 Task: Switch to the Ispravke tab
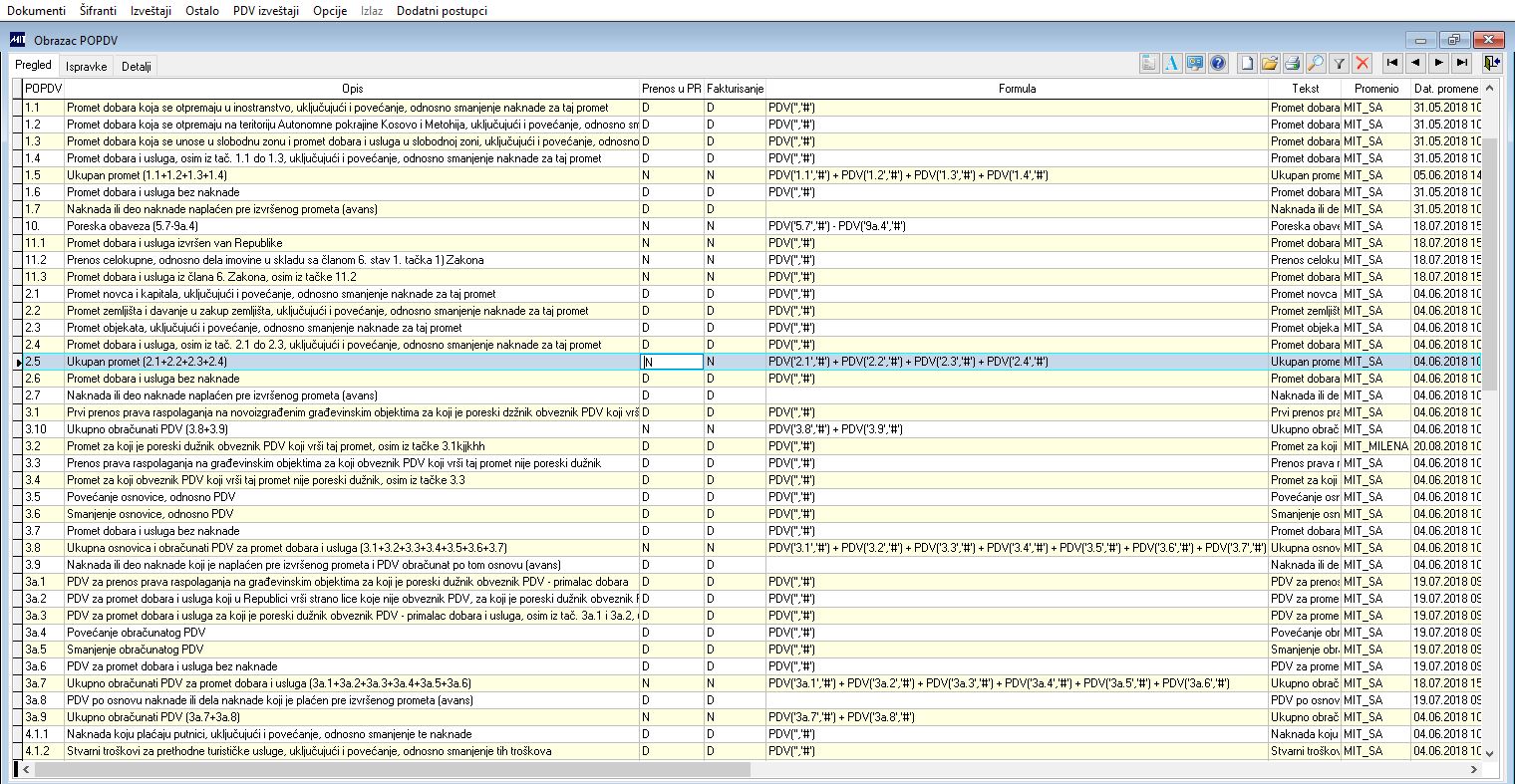click(87, 67)
